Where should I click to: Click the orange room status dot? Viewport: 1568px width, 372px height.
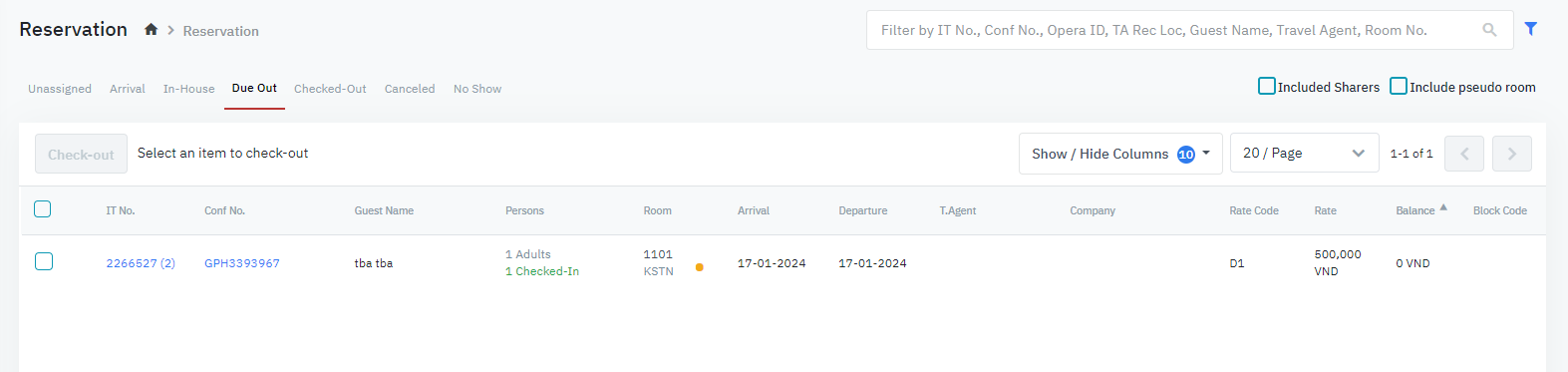(x=700, y=267)
